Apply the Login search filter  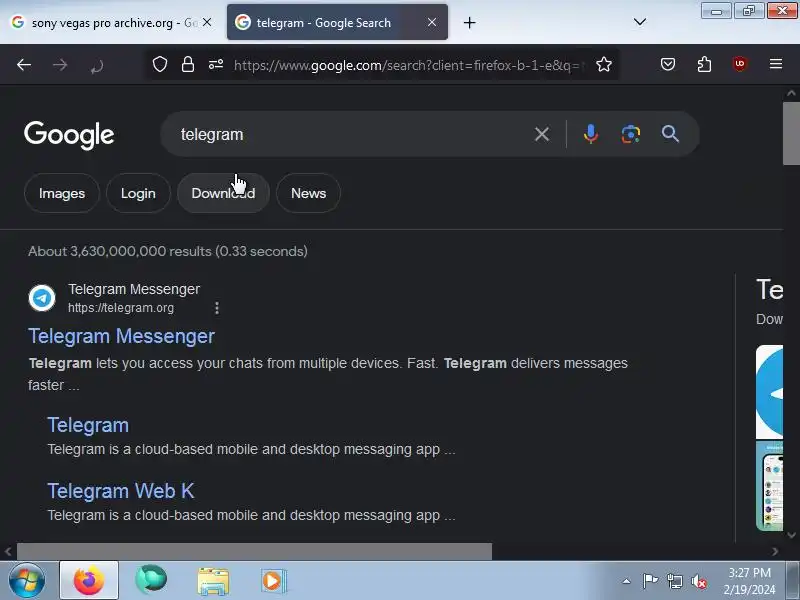(138, 193)
